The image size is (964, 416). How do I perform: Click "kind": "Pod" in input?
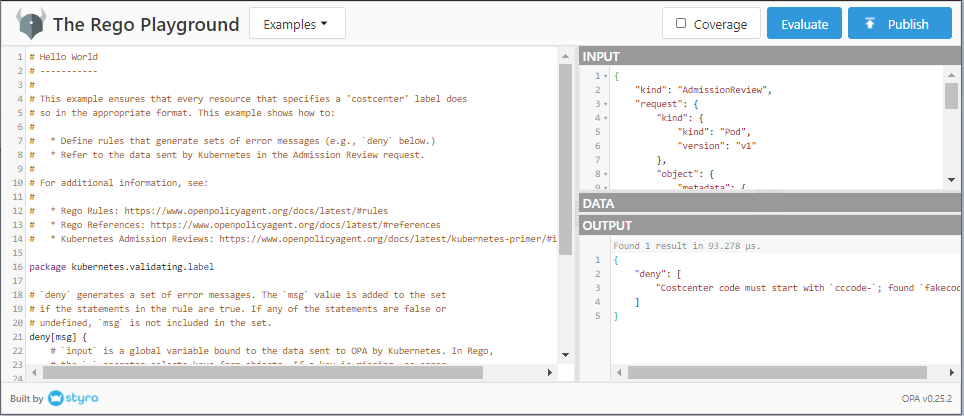(x=714, y=131)
